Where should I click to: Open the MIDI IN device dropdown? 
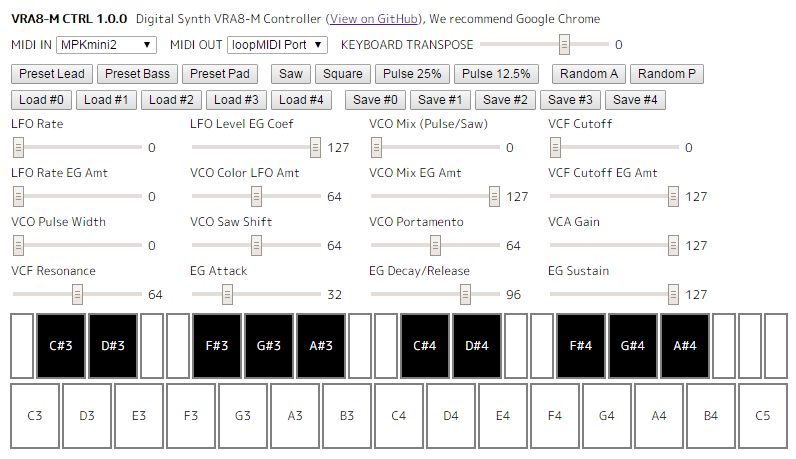(x=106, y=44)
